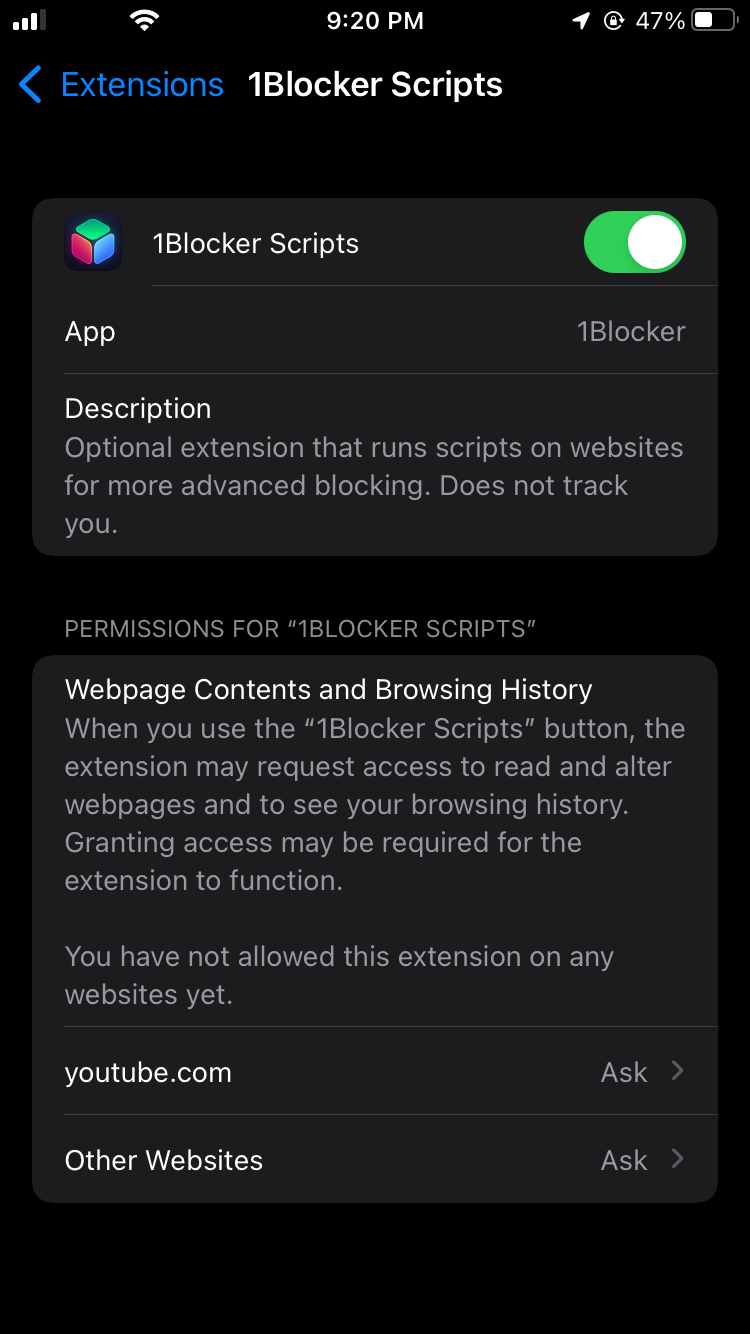Tap the 1Blocker Scripts row label
Viewport: 750px width, 1334px height.
(256, 243)
